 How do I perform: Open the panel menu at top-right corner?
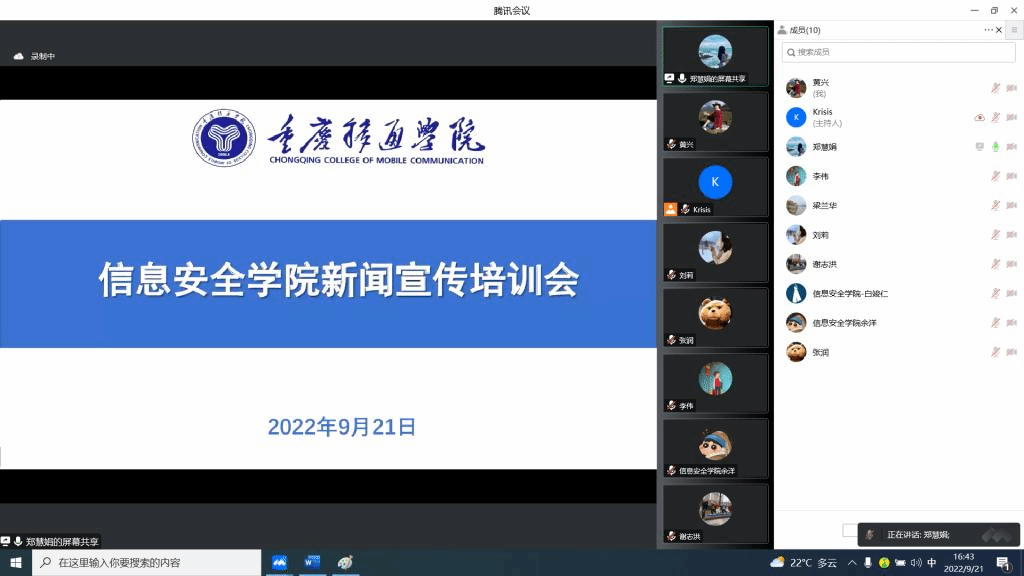coord(1013,30)
